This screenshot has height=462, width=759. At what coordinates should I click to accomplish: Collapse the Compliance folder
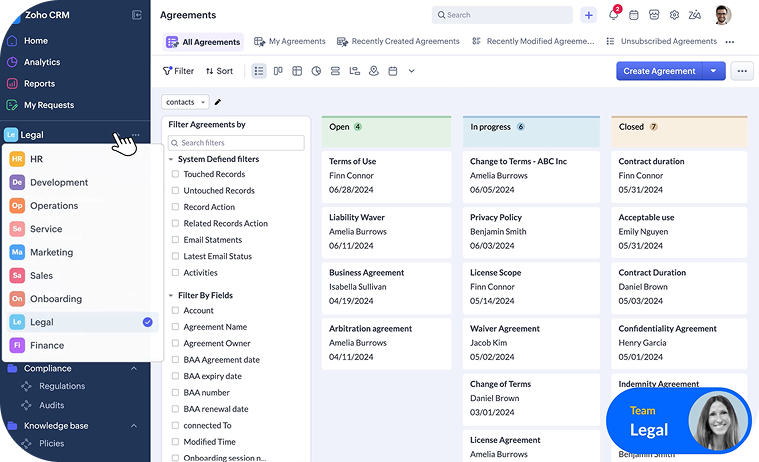click(x=134, y=368)
